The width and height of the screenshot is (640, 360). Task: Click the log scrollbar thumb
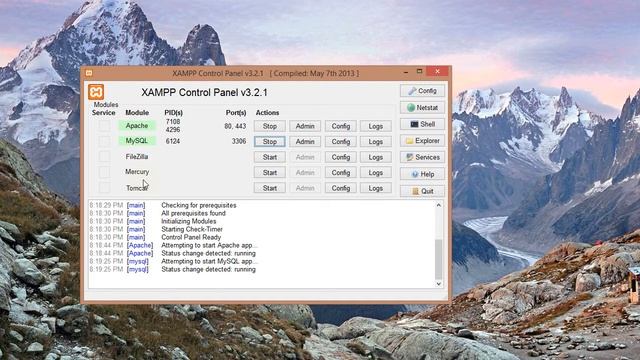[439, 259]
